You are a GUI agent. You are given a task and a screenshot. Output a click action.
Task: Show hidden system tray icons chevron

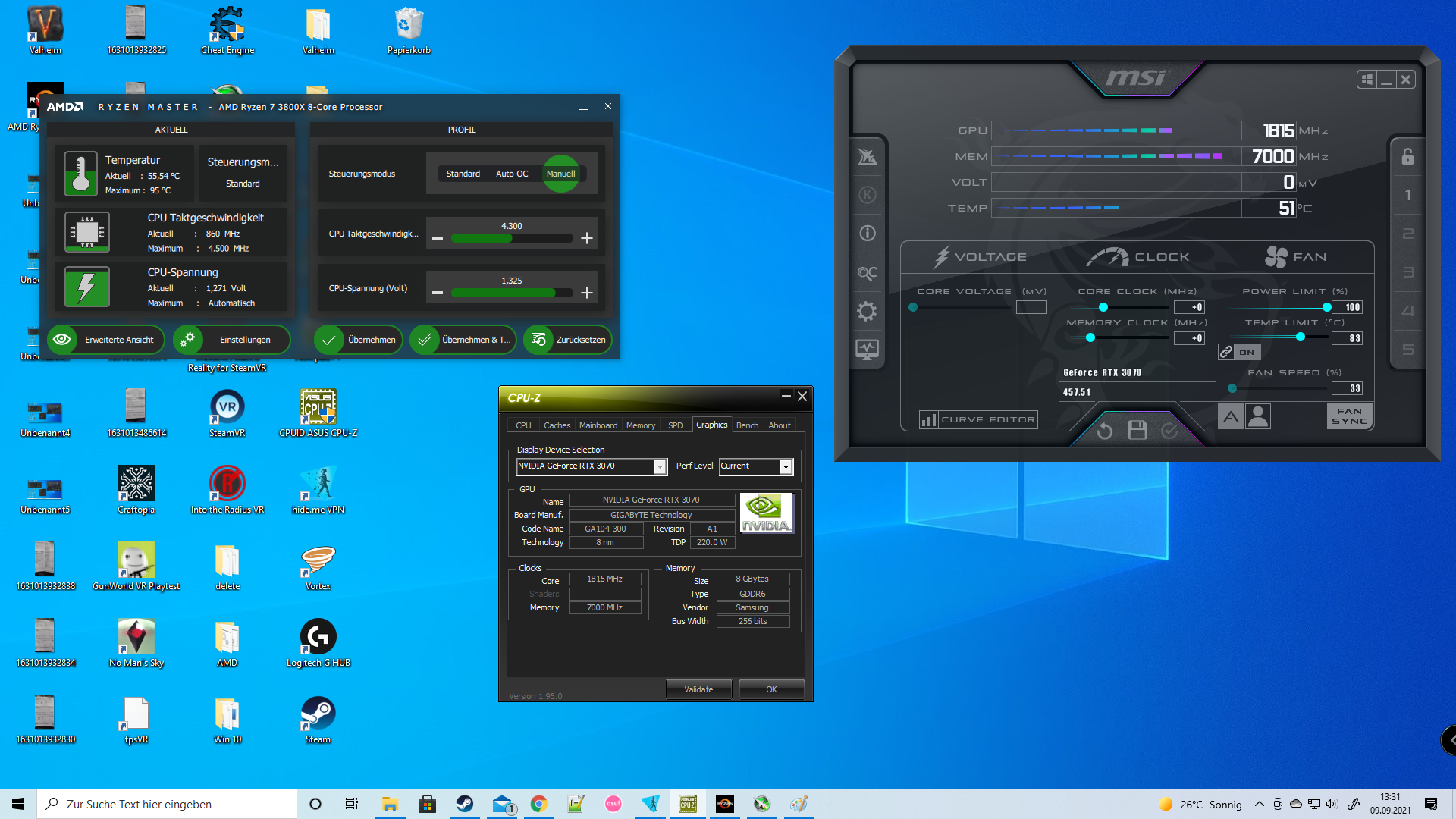(x=1259, y=804)
